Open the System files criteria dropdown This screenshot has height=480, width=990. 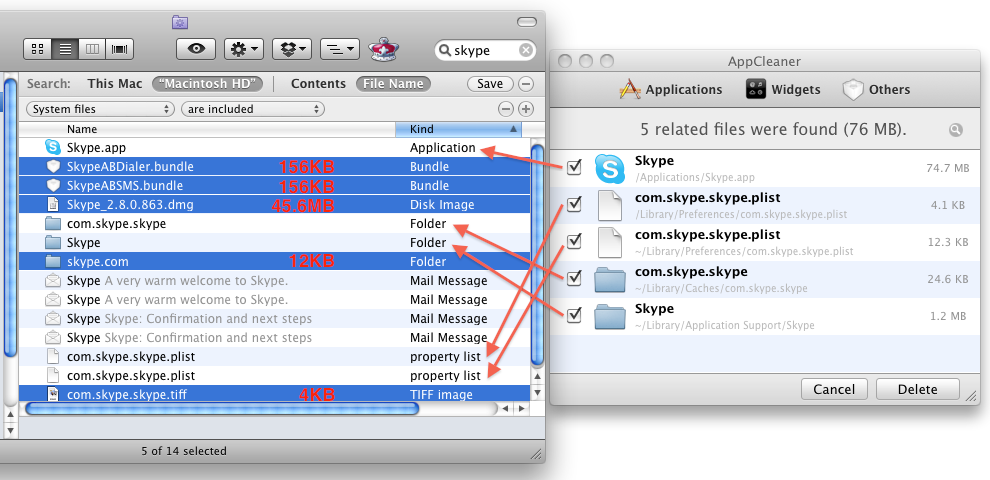point(100,109)
